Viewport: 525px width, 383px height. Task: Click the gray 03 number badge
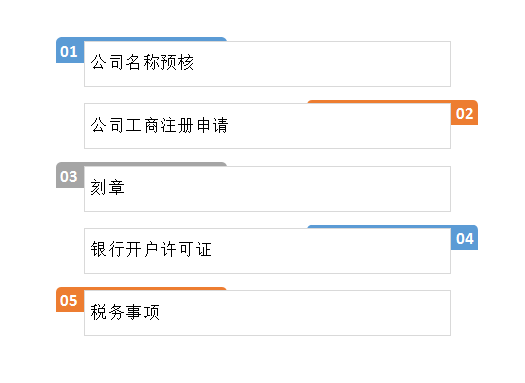[x=70, y=177]
